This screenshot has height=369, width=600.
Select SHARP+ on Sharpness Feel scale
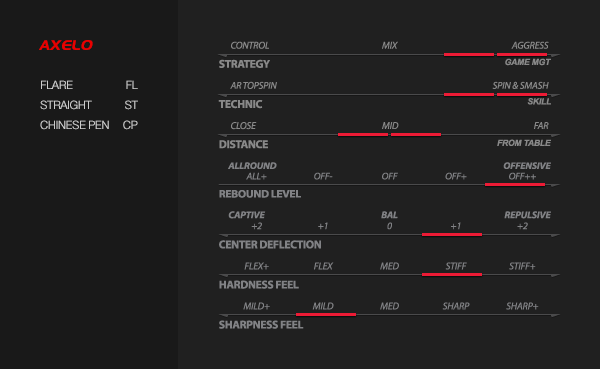[x=522, y=306]
